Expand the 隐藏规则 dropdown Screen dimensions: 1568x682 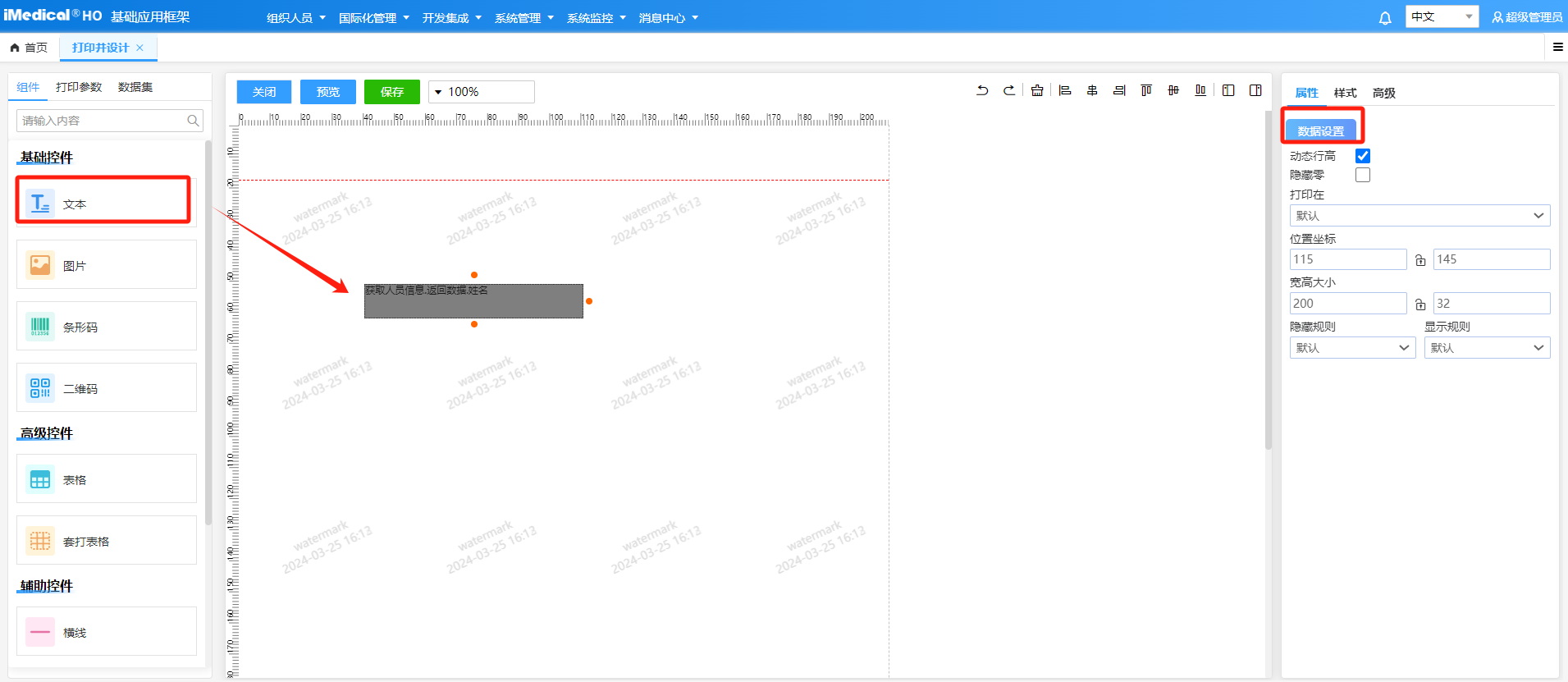1352,348
